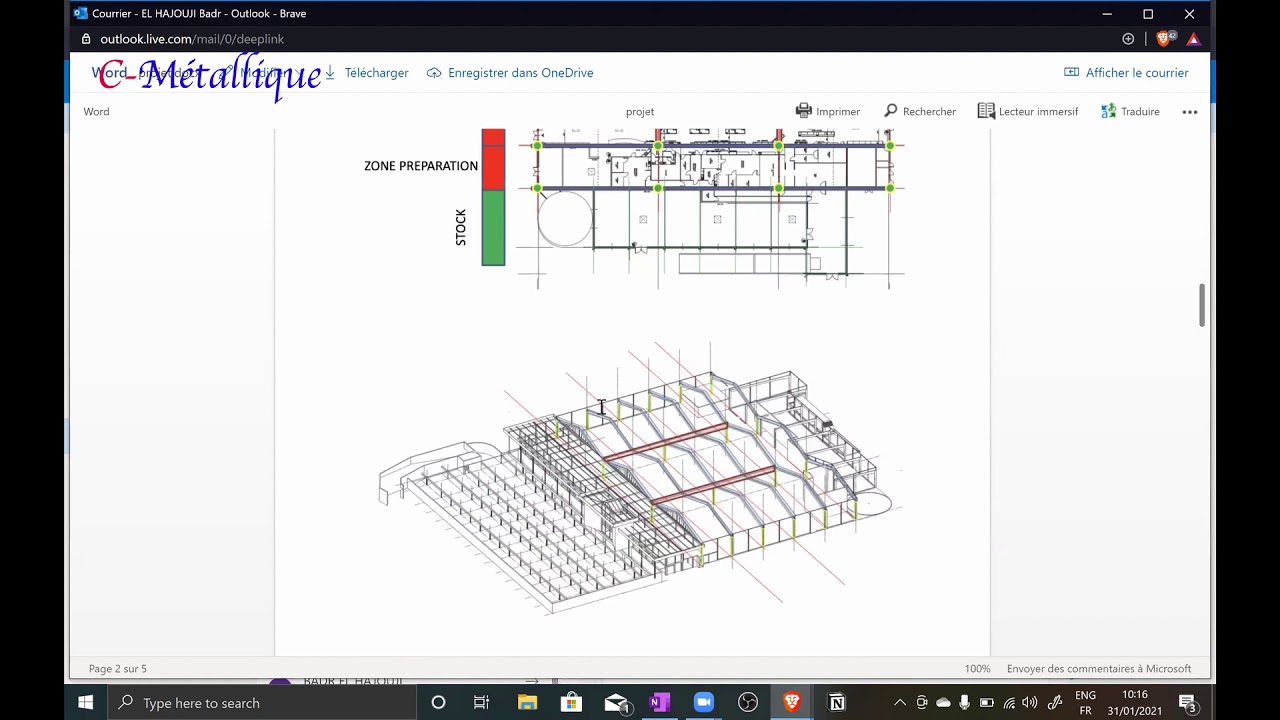Image resolution: width=1280 pixels, height=720 pixels.
Task: Click the Traduire translate icon
Action: tap(1108, 111)
